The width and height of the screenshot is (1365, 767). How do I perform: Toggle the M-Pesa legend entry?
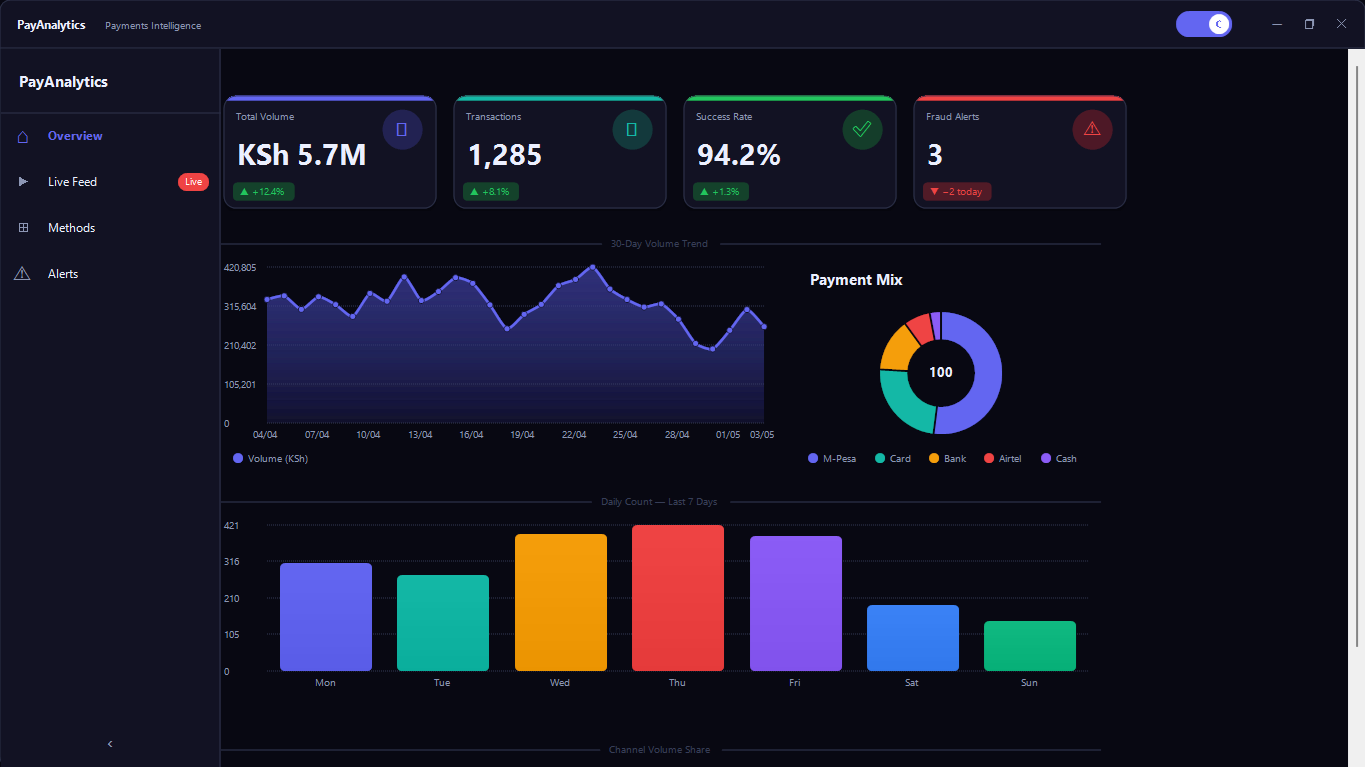coord(832,459)
